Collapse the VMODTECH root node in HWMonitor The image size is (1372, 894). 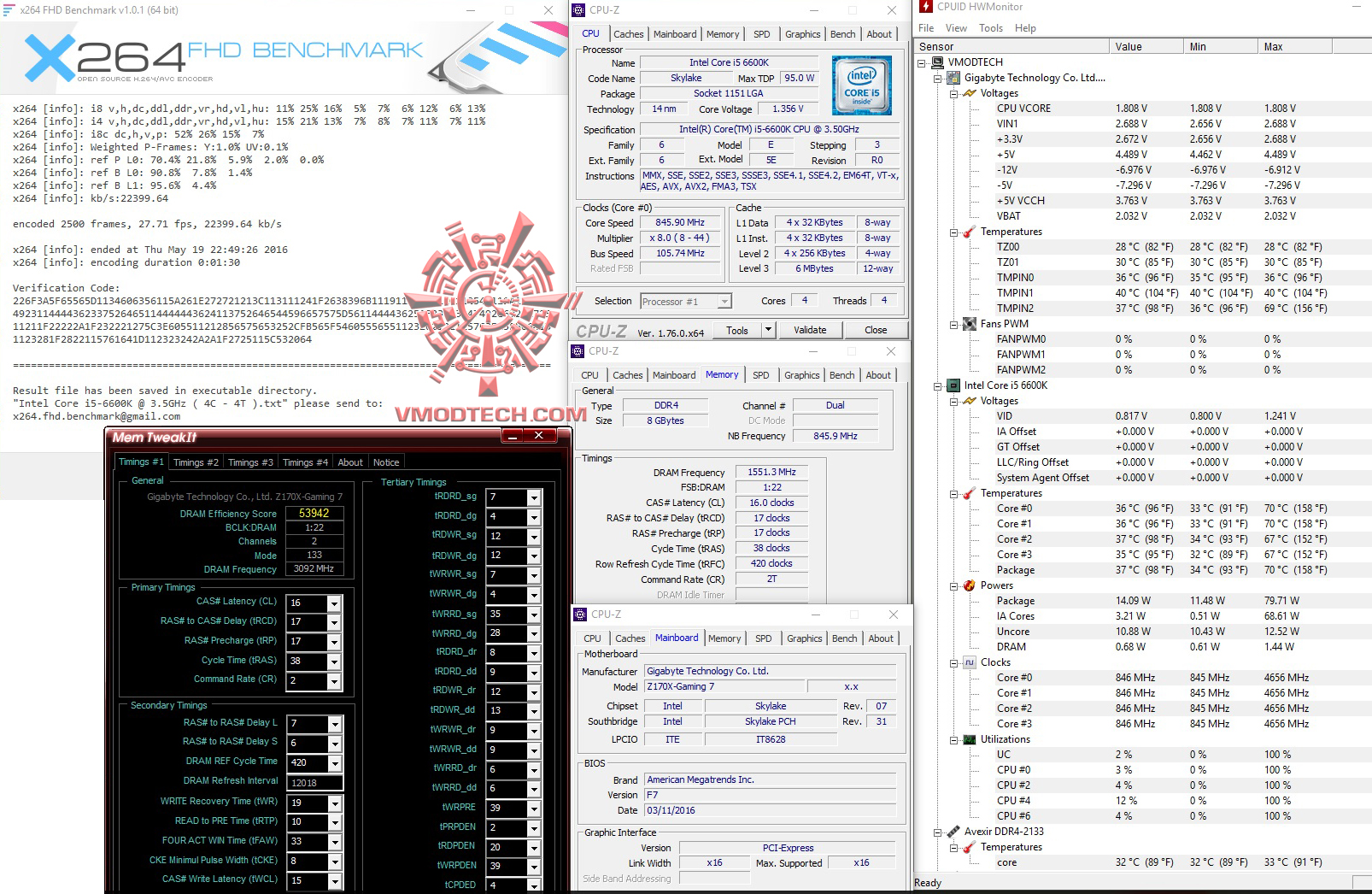click(922, 62)
